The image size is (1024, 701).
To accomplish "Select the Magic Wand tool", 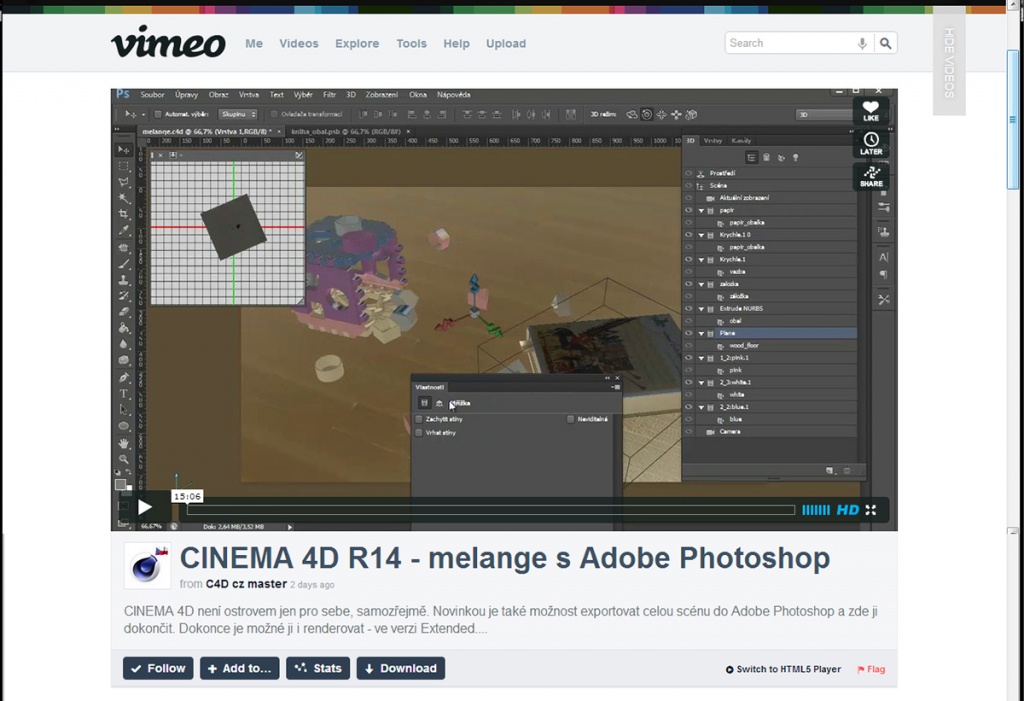I will 123,198.
